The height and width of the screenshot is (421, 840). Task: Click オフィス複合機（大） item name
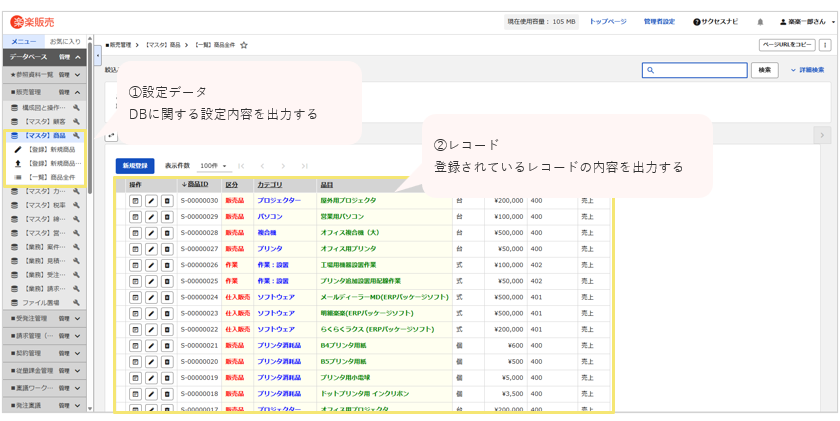click(349, 233)
